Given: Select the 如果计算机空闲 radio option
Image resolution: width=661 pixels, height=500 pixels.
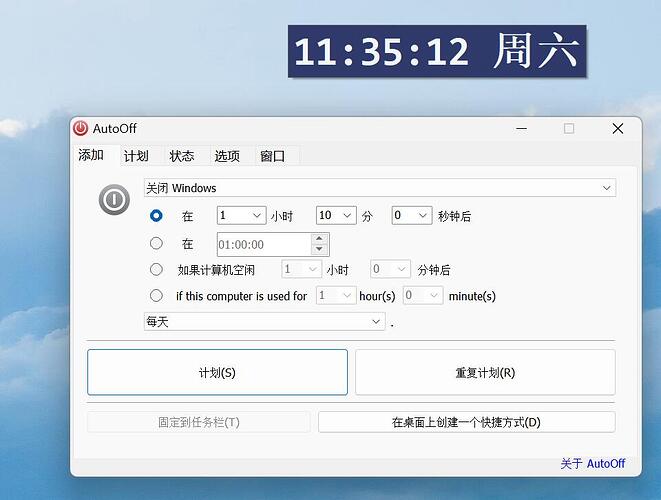Looking at the screenshot, I should click(156, 269).
